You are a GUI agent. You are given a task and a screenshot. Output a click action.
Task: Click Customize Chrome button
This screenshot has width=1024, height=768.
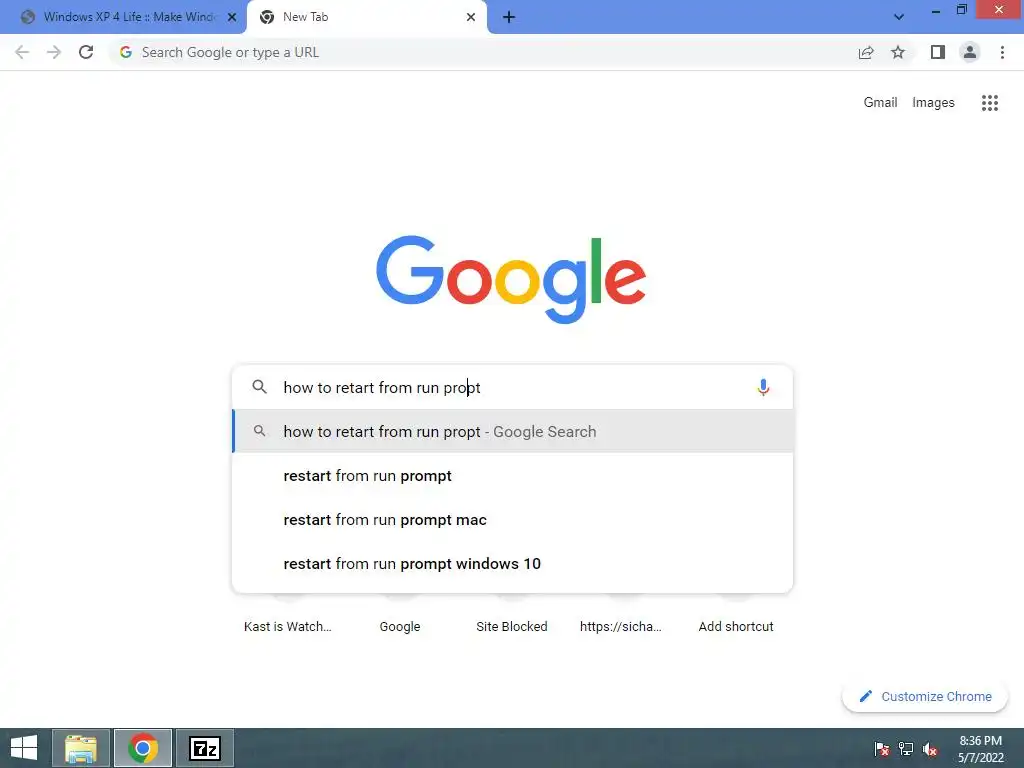coord(925,696)
